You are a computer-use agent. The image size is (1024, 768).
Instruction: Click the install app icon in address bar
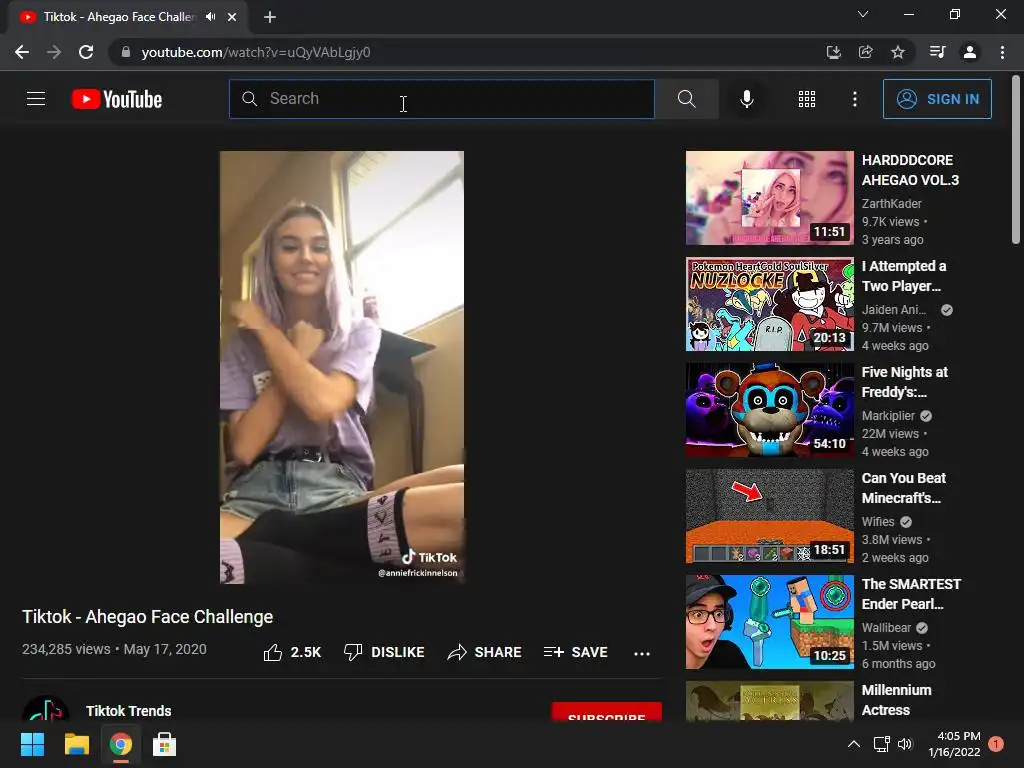point(833,52)
